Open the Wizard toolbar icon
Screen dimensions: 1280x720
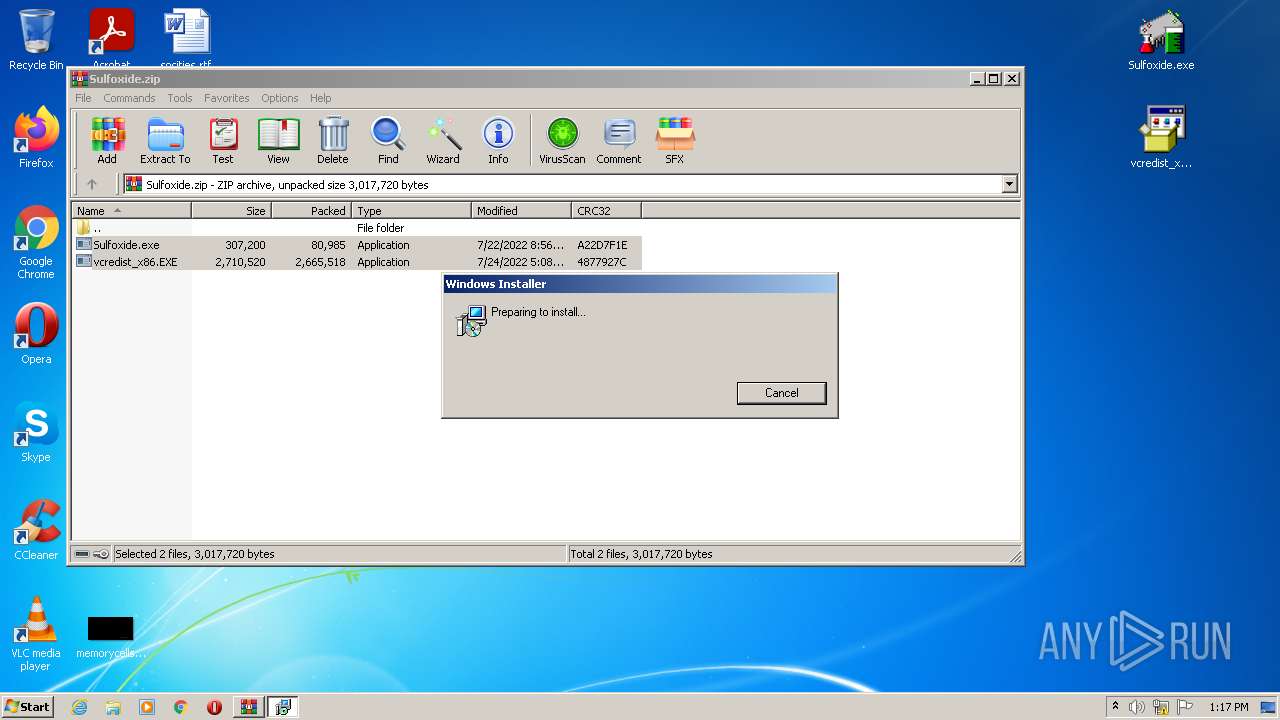click(x=443, y=140)
